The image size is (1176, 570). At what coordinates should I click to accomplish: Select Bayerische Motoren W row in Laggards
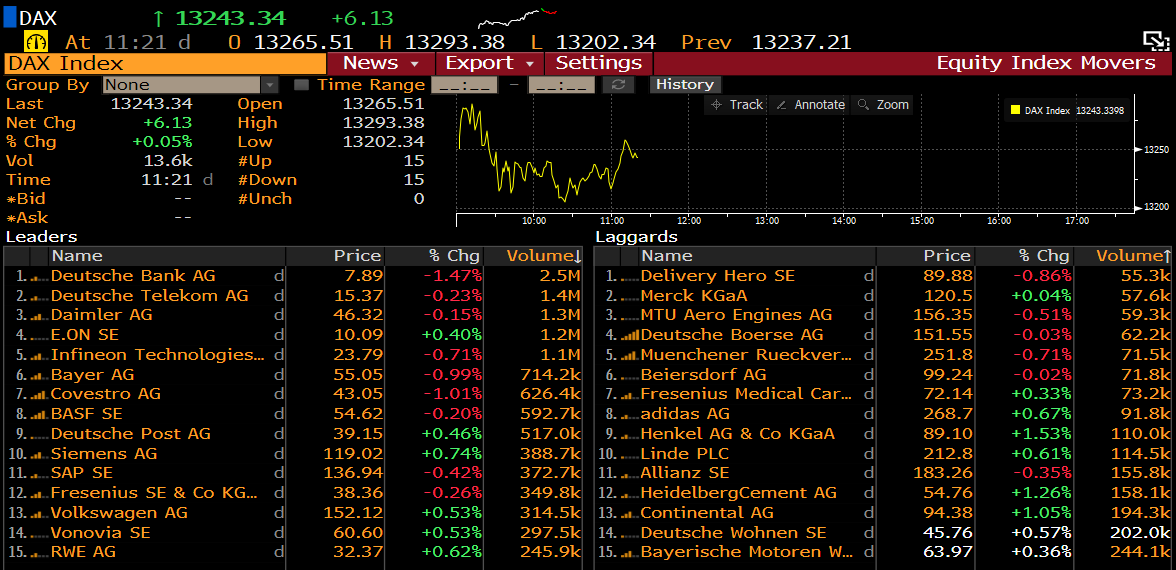click(884, 552)
